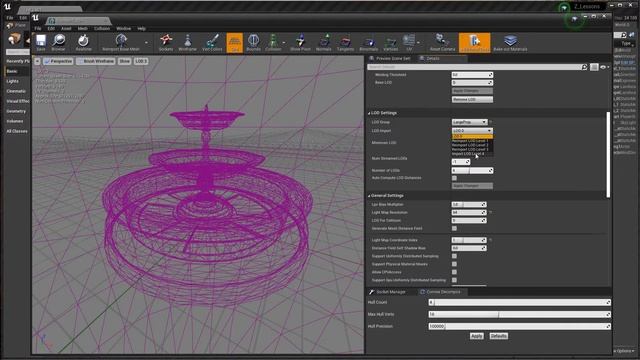
Task: Open the Asset menu
Action: (66, 29)
